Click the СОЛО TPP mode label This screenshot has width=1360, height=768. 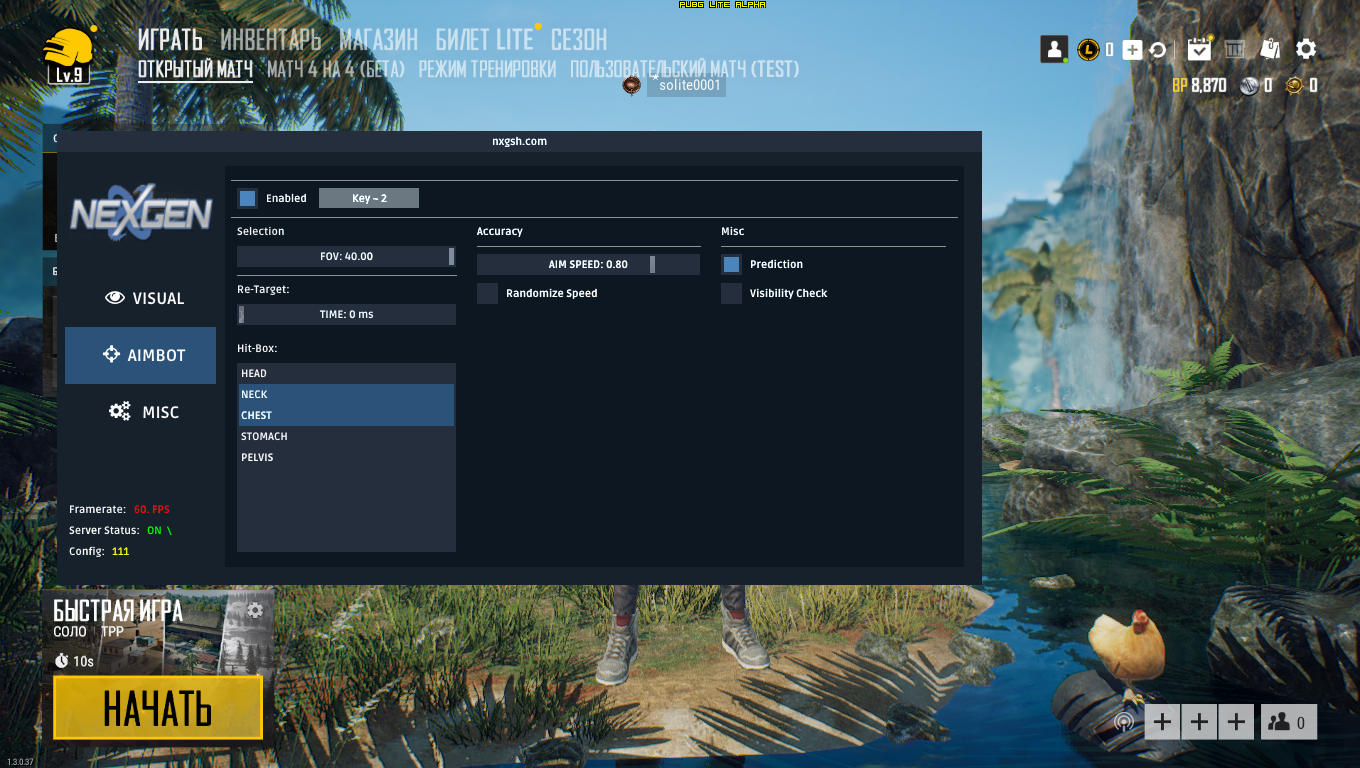pos(88,632)
